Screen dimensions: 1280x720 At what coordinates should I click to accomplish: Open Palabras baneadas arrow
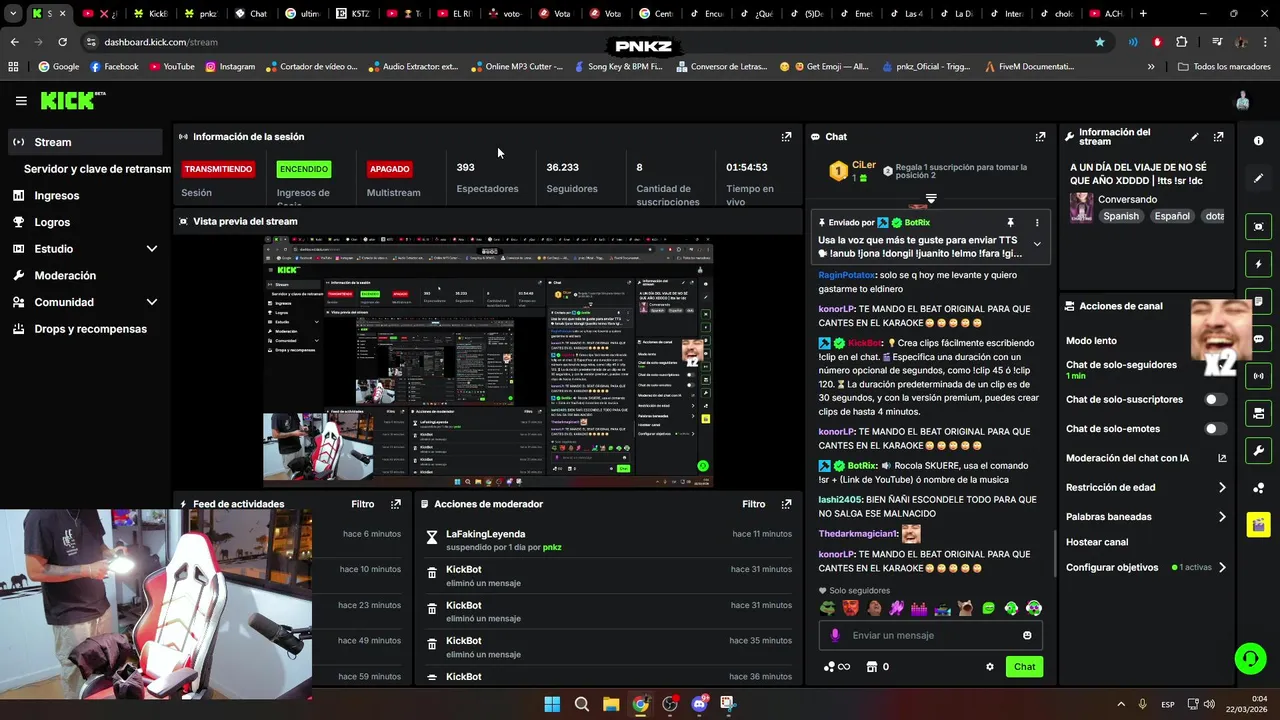[x=1222, y=517]
